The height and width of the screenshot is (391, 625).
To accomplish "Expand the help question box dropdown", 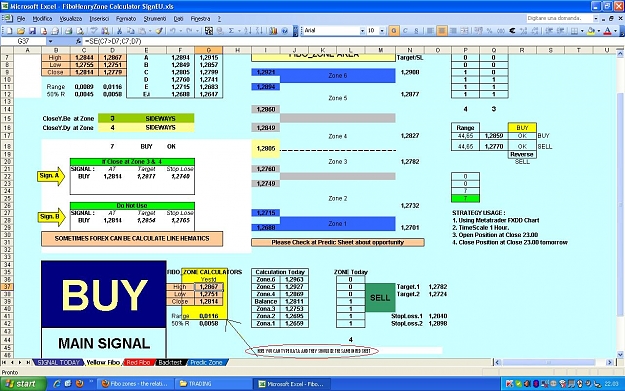I will pyautogui.click(x=596, y=18).
